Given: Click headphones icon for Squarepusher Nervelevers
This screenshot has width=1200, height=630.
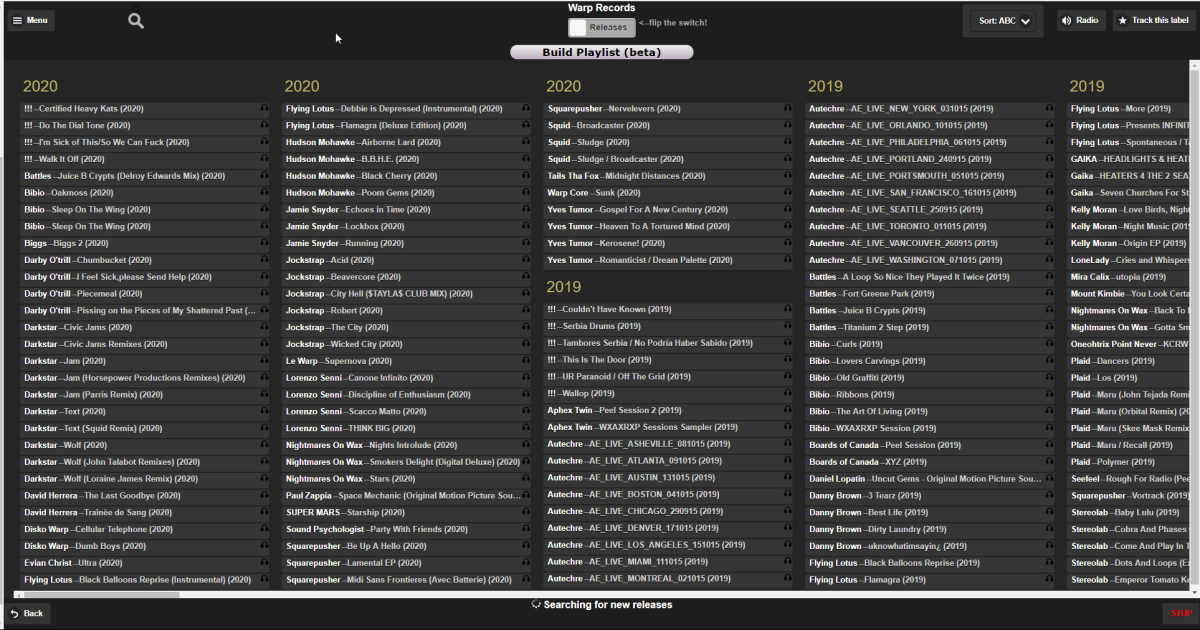Looking at the screenshot, I should [x=788, y=108].
